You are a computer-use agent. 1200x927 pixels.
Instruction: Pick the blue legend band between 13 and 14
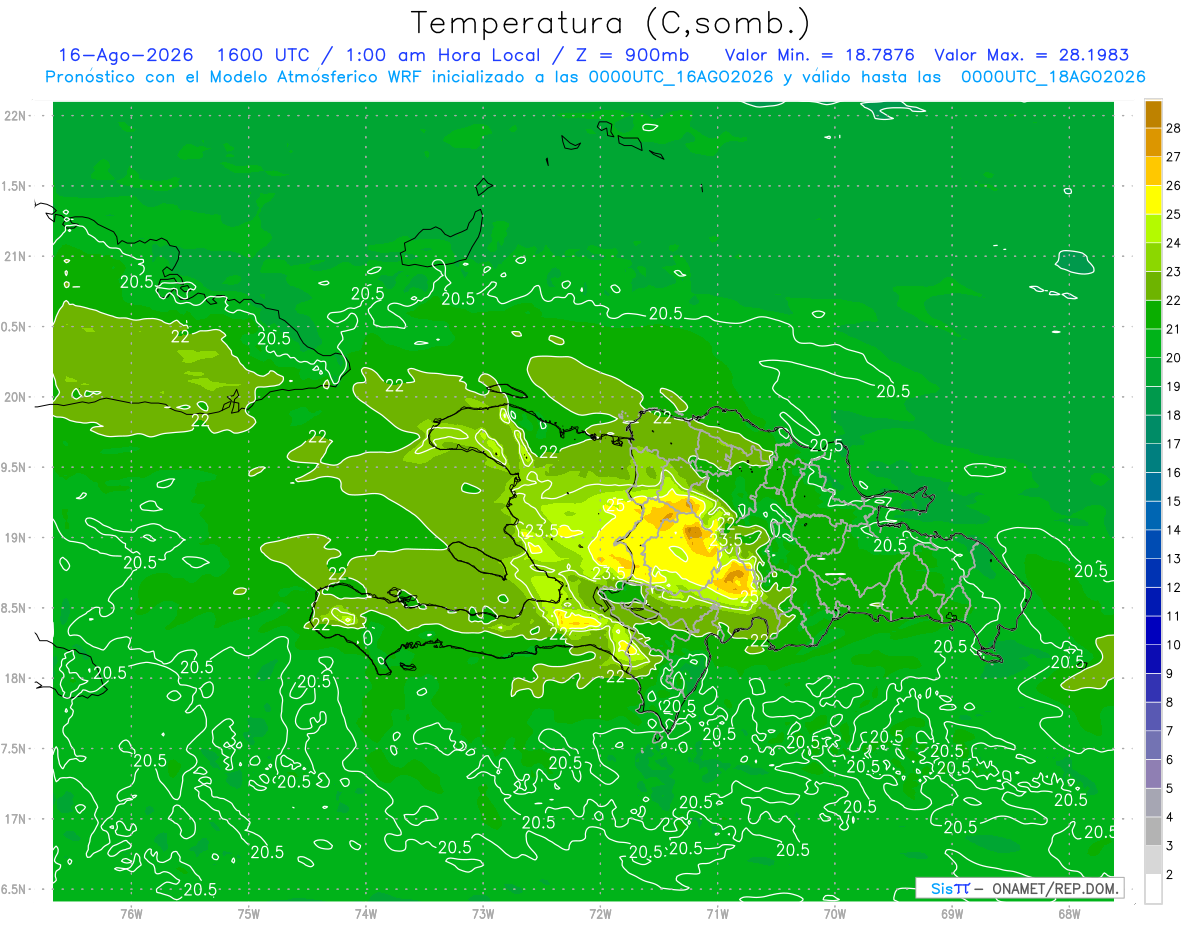[1153, 543]
